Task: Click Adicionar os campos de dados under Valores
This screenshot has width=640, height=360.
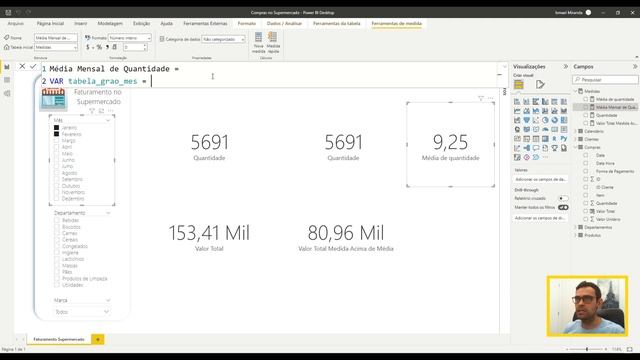Action: 540,179
